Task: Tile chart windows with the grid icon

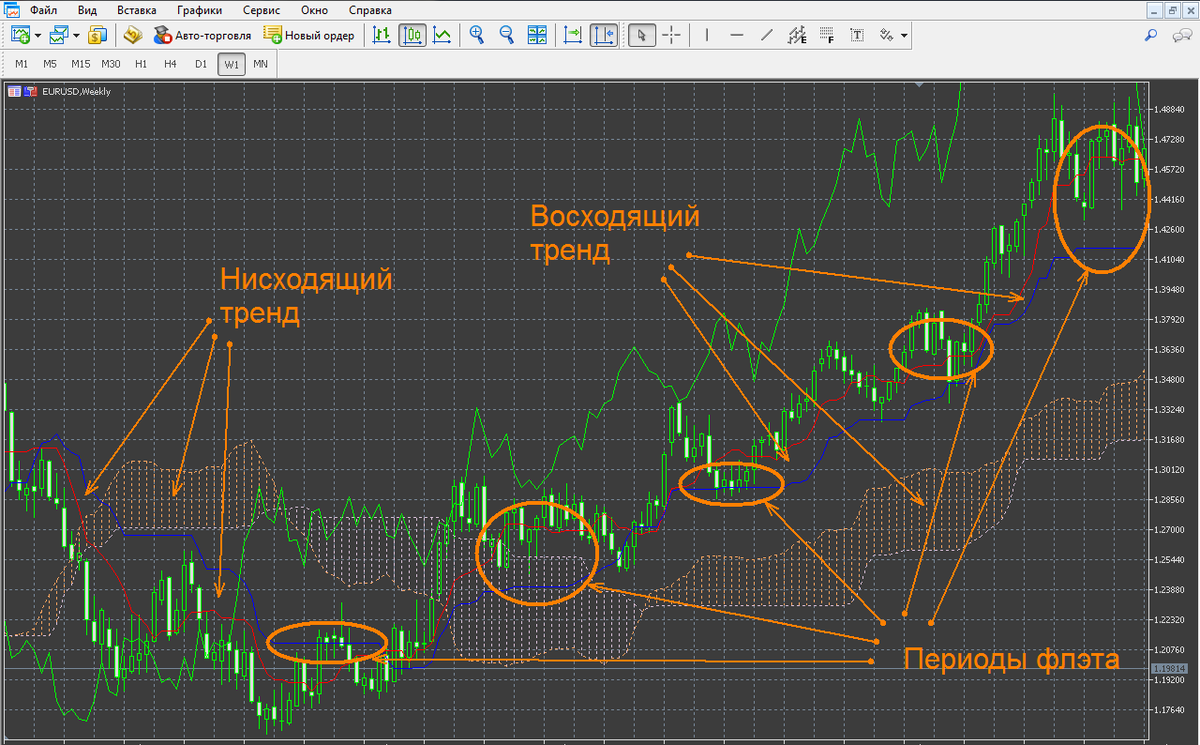Action: tap(537, 35)
